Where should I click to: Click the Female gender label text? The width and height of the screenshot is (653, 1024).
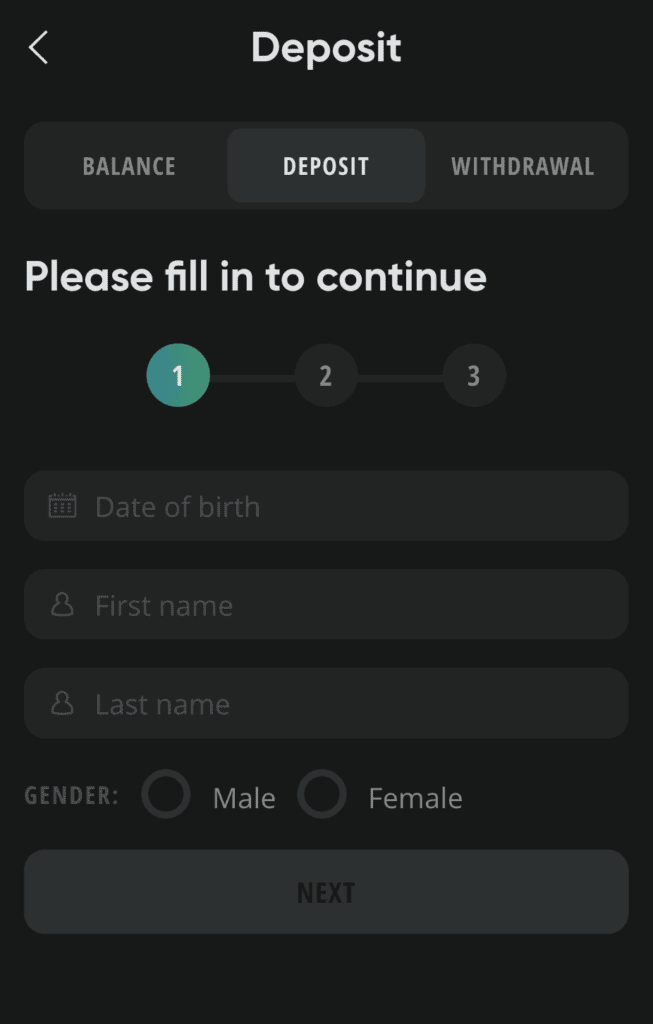pos(415,798)
